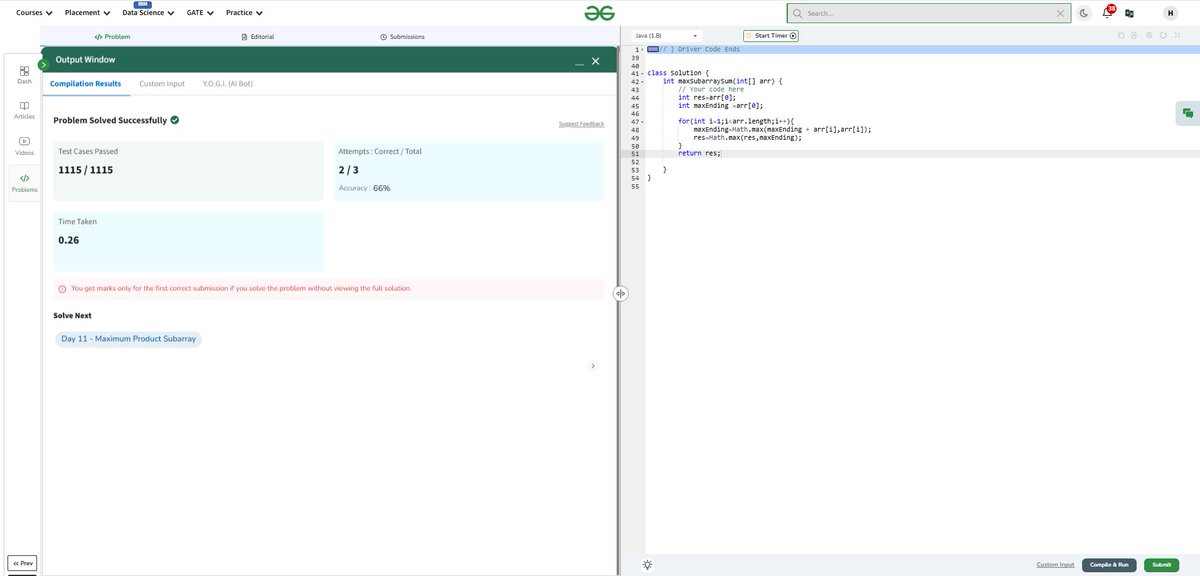Click inside the search input field

pos(928,14)
